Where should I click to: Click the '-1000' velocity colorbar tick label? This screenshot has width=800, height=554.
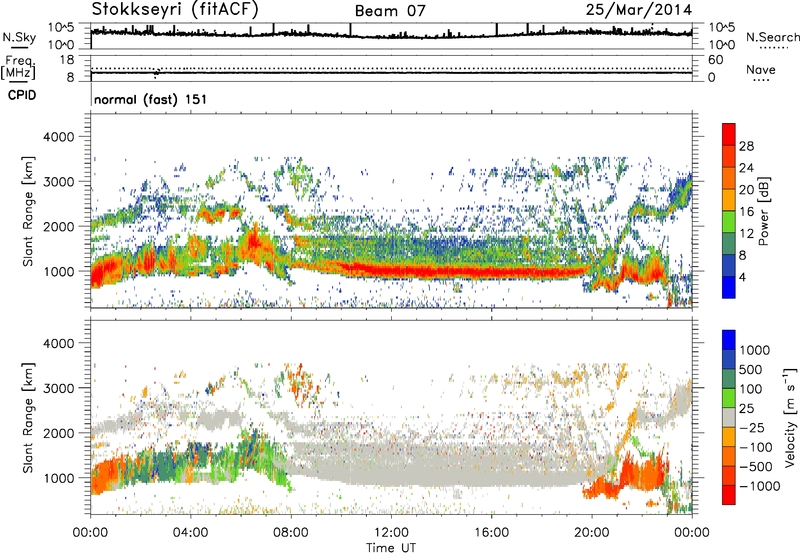coord(759,486)
